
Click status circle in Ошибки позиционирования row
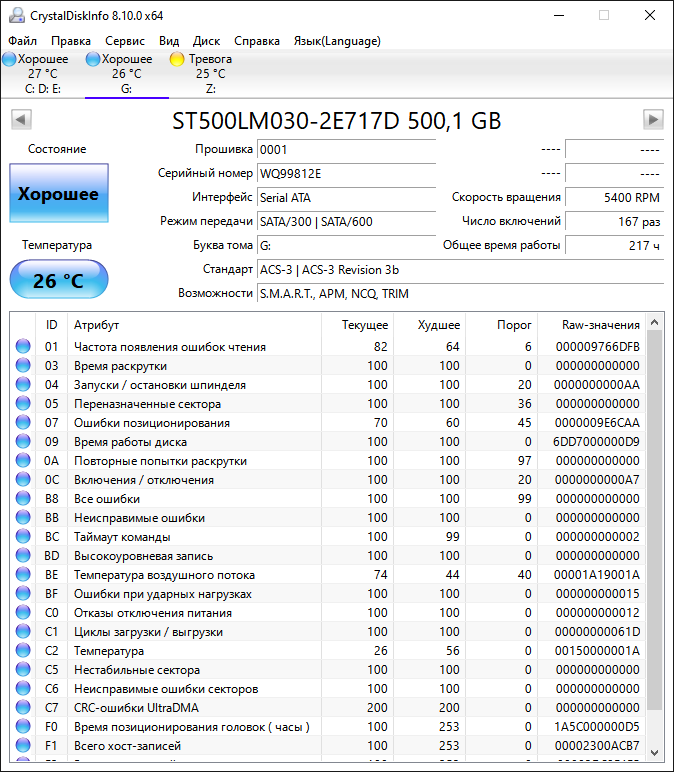23,423
